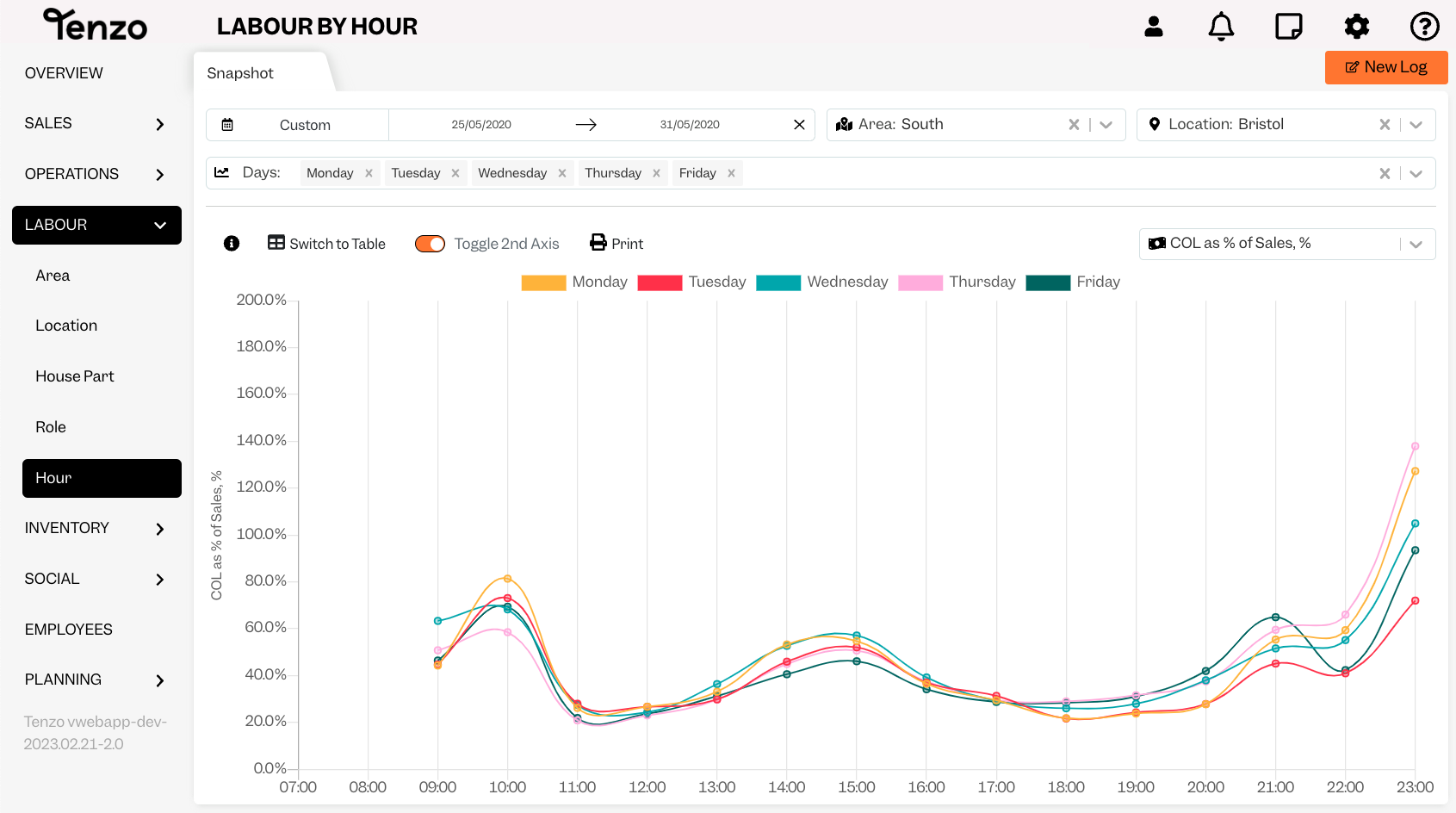Switch to Table view
The height and width of the screenshot is (813, 1456).
tap(326, 244)
